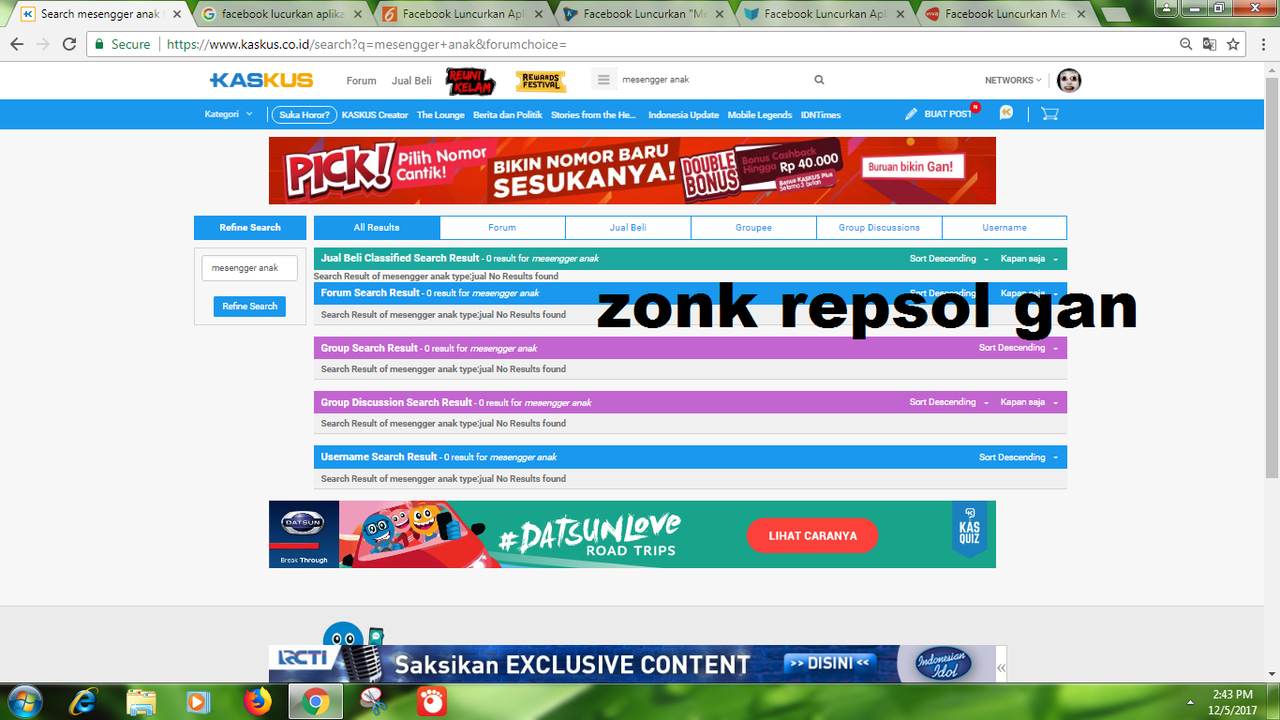Click the browser Back arrow
This screenshot has height=720, width=1280.
(x=17, y=44)
